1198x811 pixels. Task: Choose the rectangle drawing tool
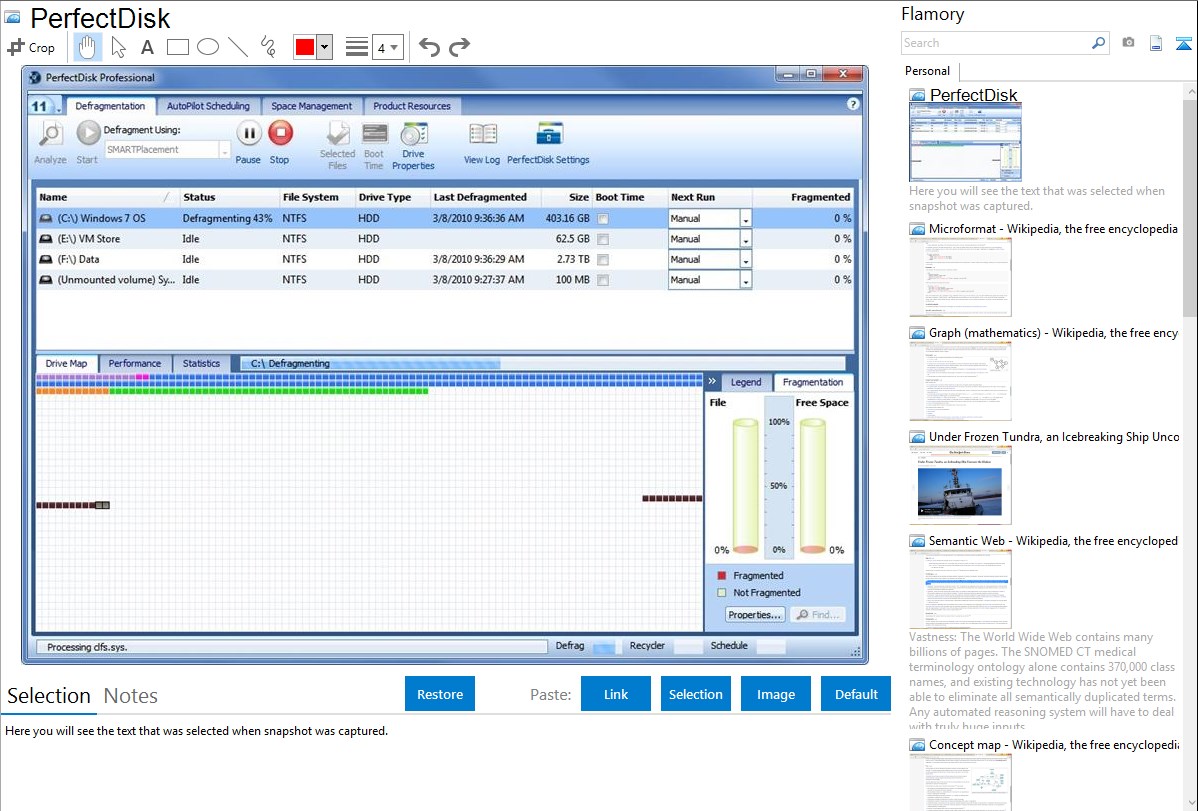pos(178,47)
